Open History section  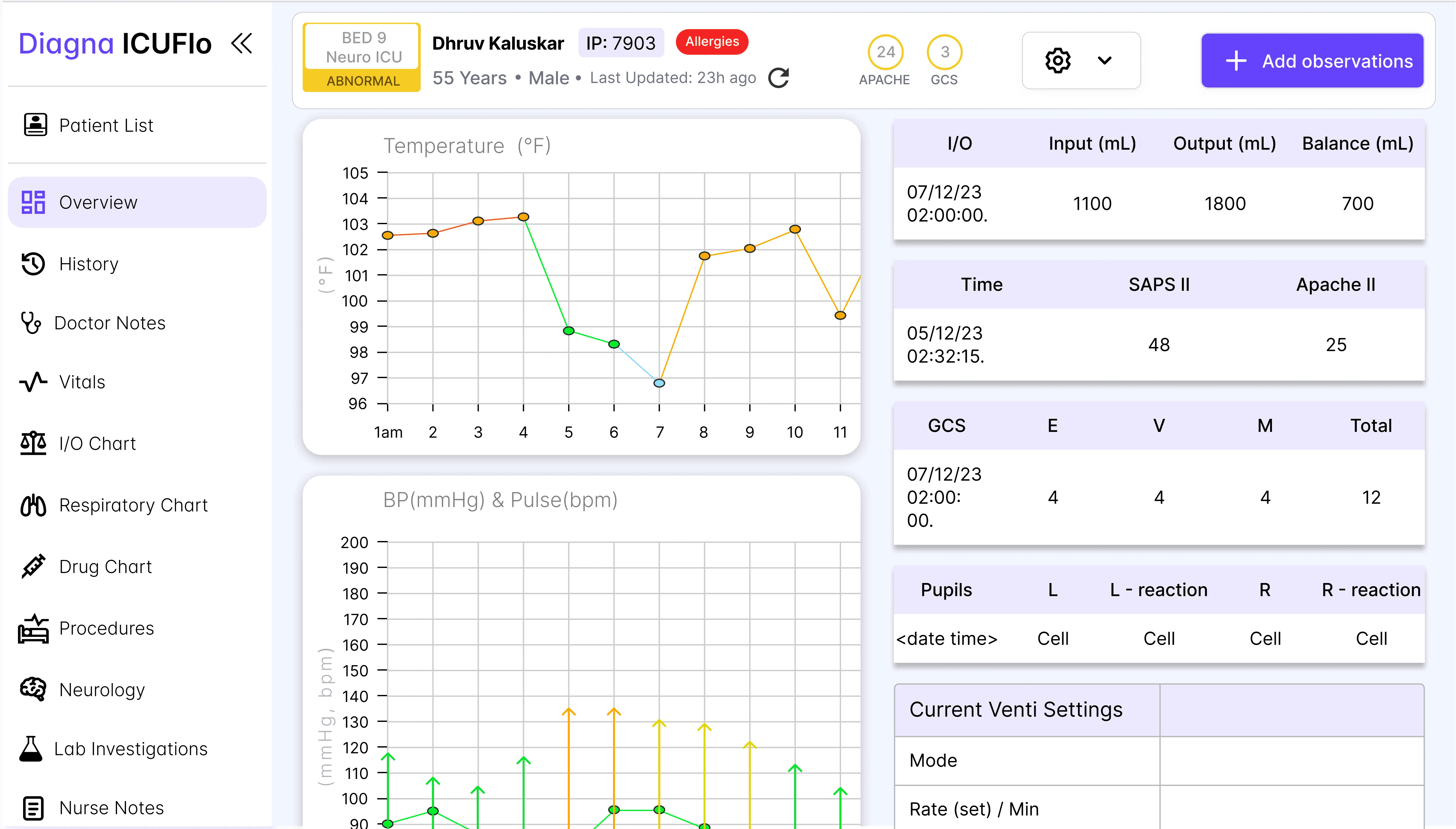coord(137,264)
